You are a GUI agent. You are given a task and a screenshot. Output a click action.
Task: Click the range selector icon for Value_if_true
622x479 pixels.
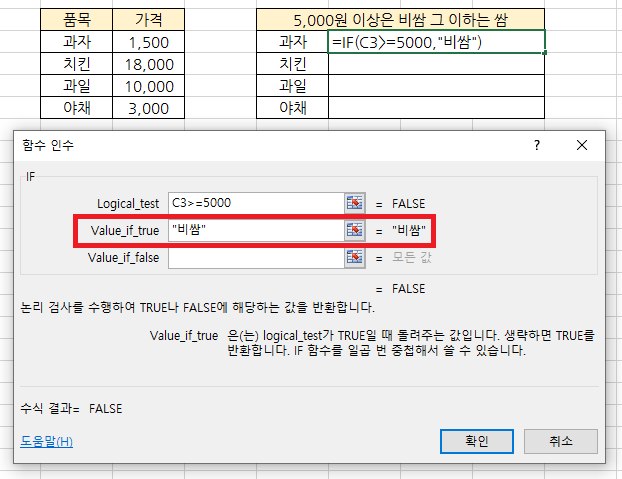[355, 230]
